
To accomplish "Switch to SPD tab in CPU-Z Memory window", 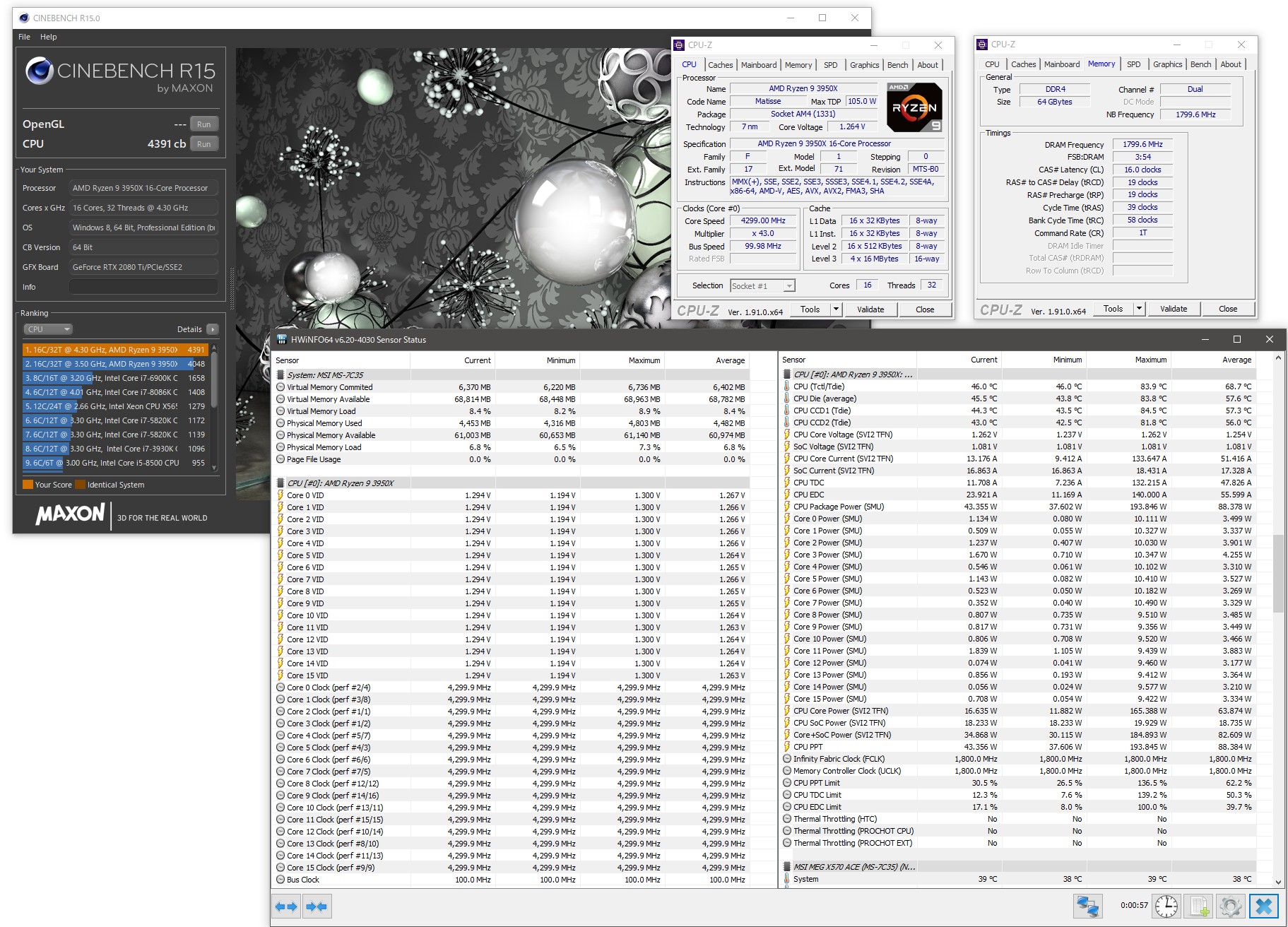I will (1133, 64).
